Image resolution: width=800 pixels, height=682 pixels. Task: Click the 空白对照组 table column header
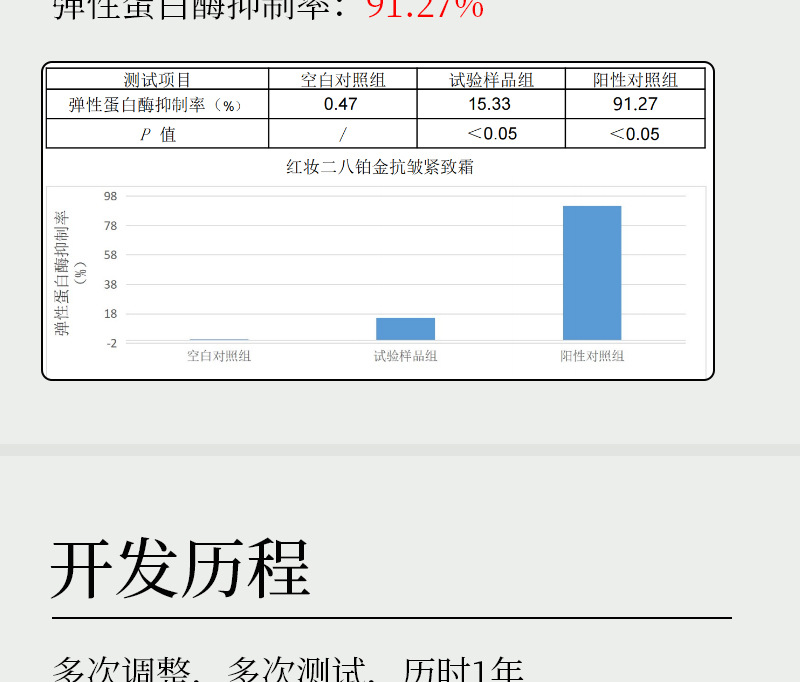[x=343, y=80]
